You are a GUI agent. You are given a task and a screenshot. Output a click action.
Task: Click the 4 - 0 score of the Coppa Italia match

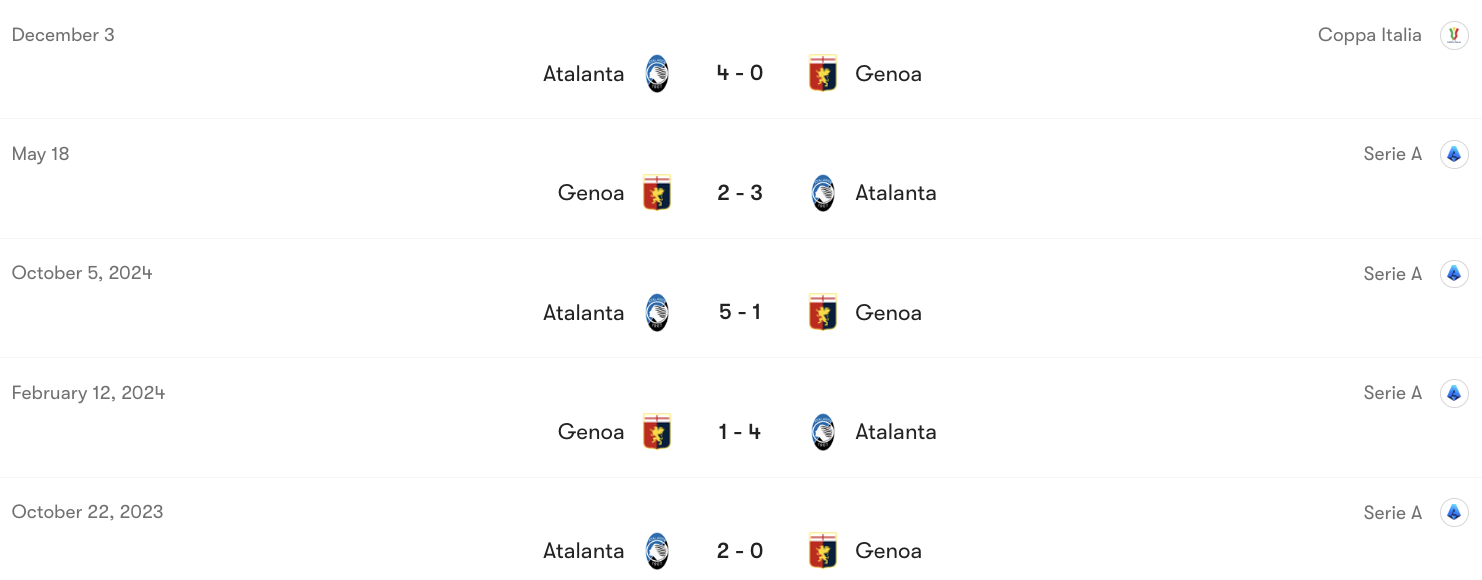pos(739,73)
